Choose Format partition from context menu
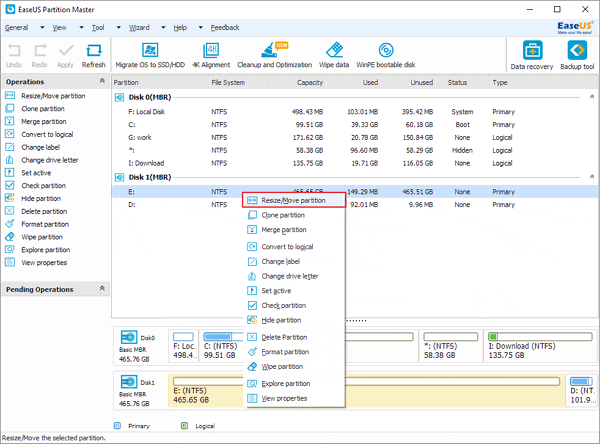Image resolution: width=600 pixels, height=444 pixels. [294, 352]
